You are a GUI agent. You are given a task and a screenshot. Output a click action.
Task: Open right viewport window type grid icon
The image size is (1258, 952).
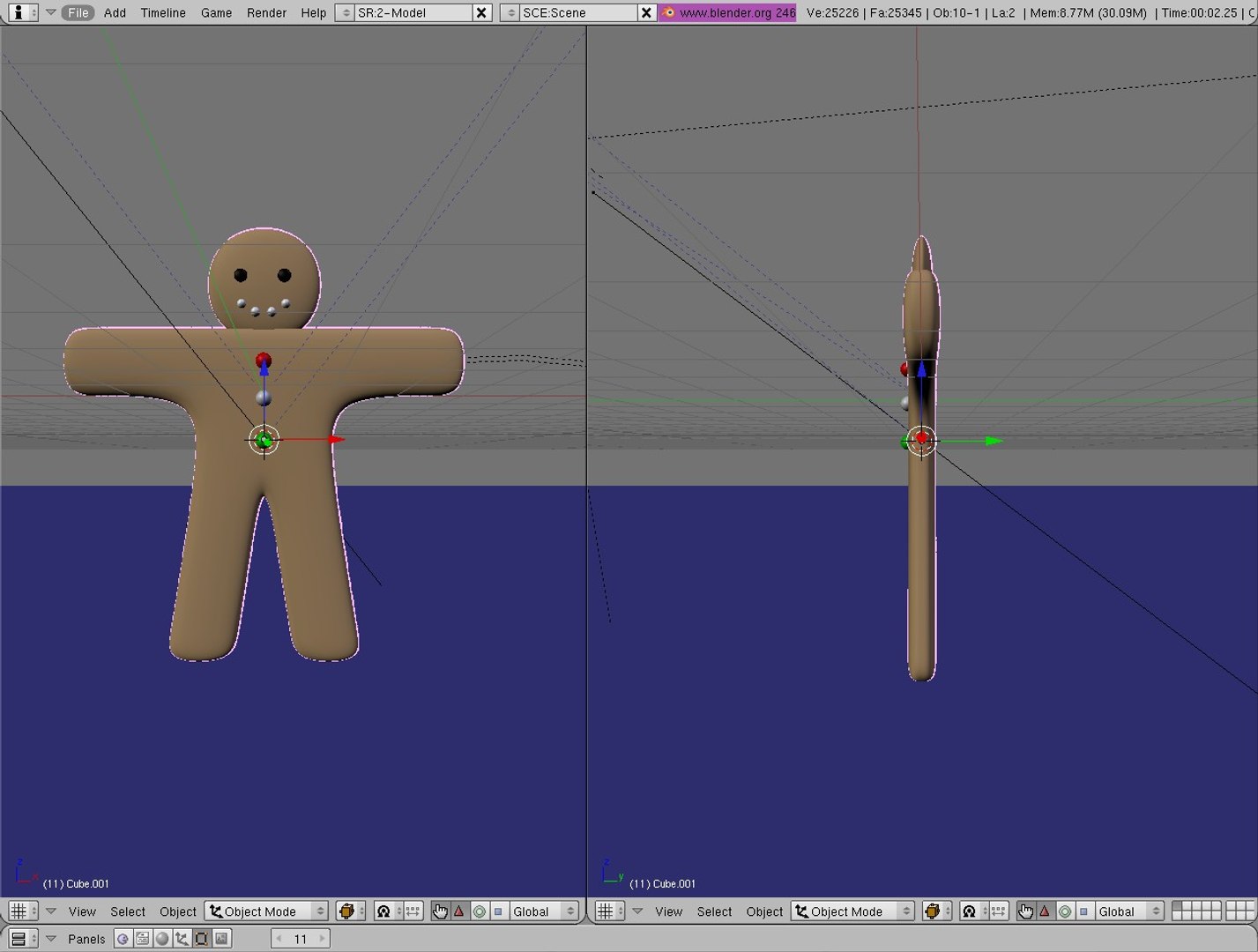609,911
